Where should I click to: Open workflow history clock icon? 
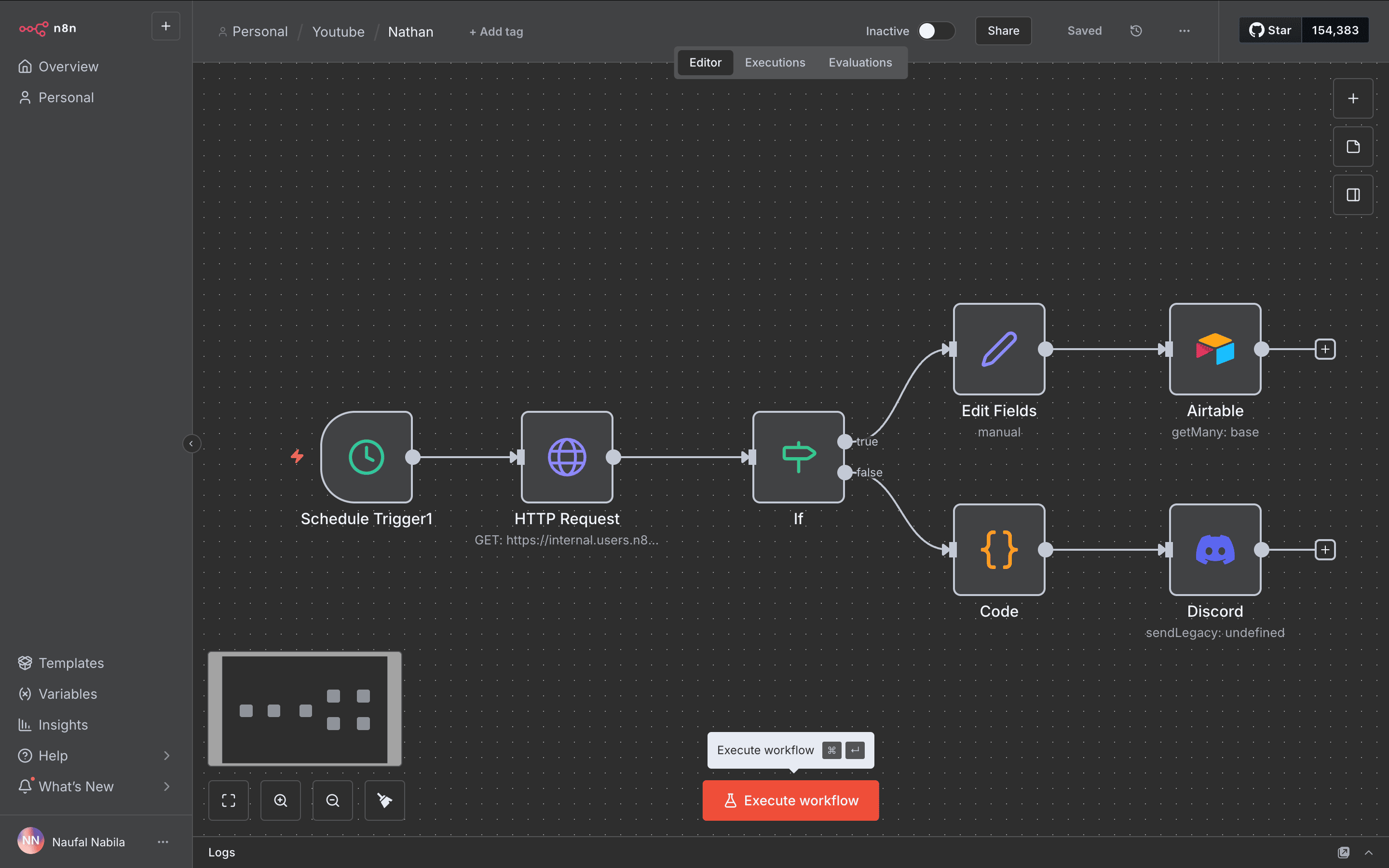pyautogui.click(x=1136, y=31)
